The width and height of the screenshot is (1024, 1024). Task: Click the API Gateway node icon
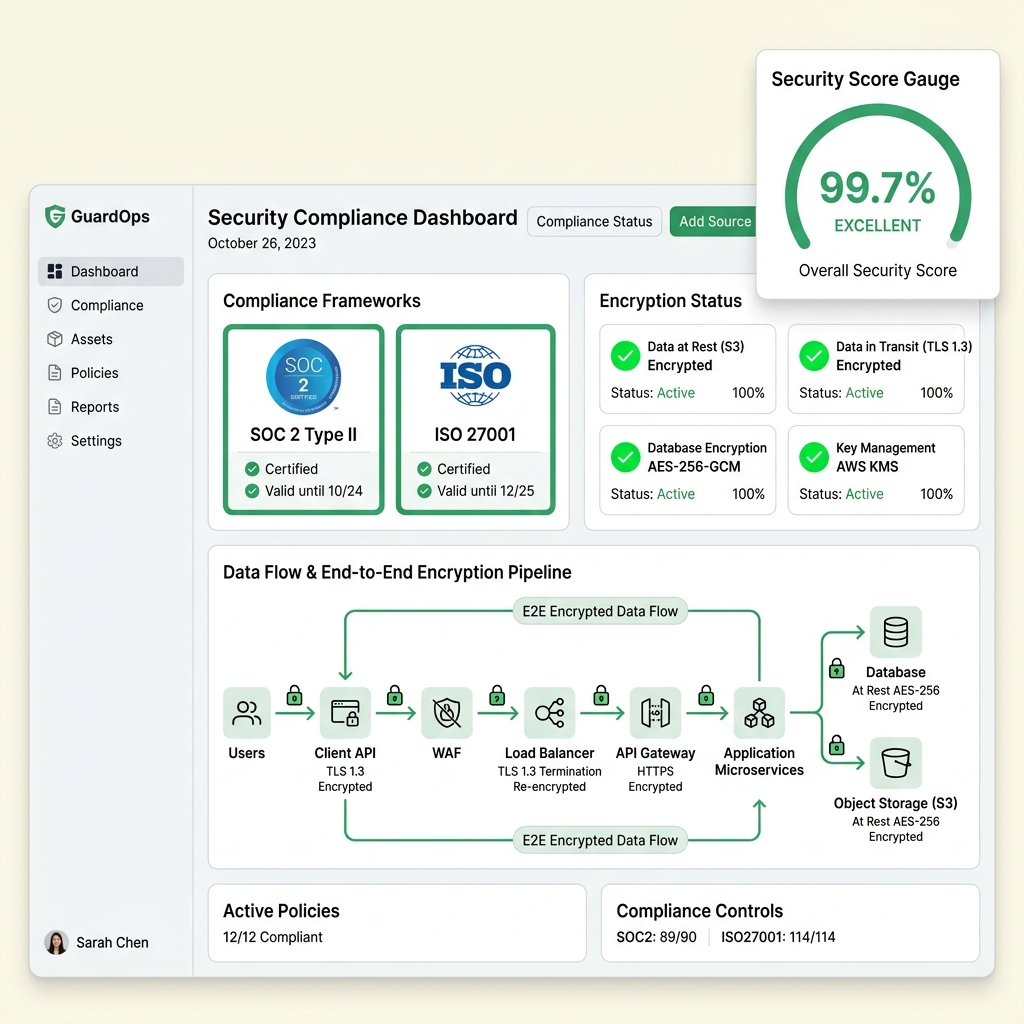[655, 712]
